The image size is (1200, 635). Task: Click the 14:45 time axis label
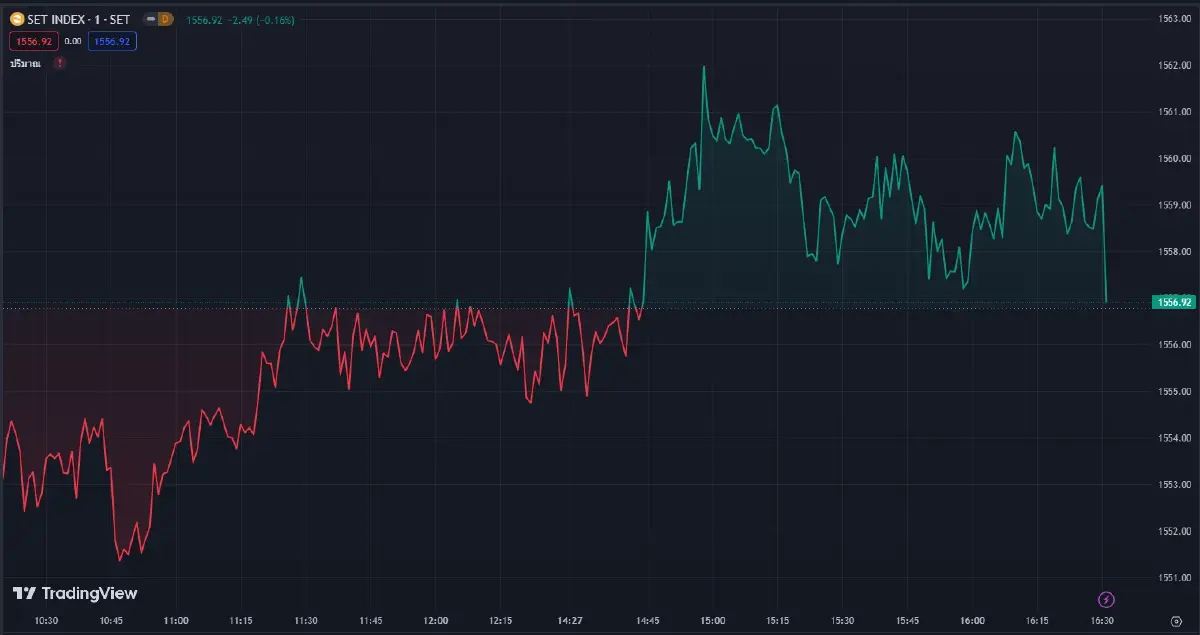coord(648,621)
